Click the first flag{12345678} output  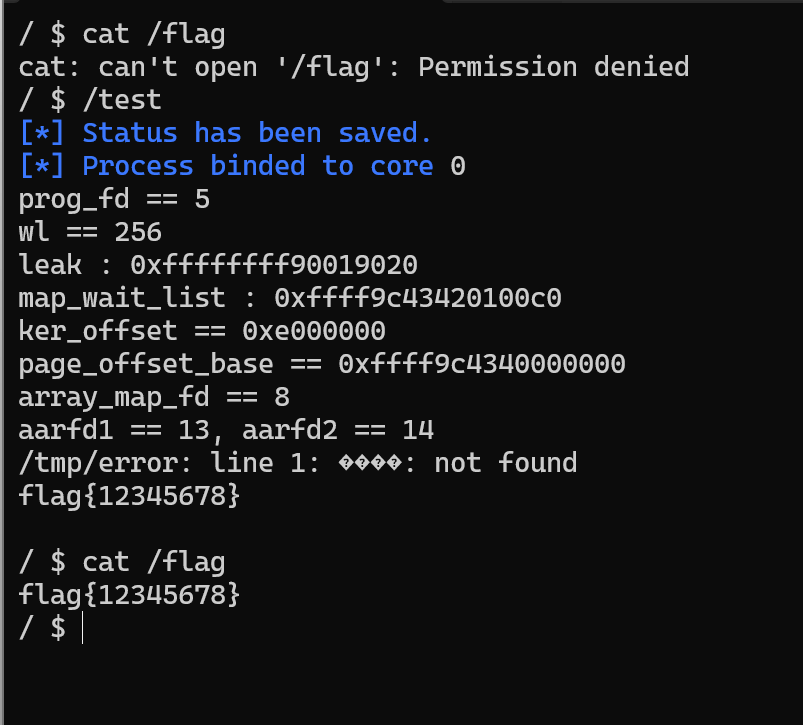tap(130, 496)
